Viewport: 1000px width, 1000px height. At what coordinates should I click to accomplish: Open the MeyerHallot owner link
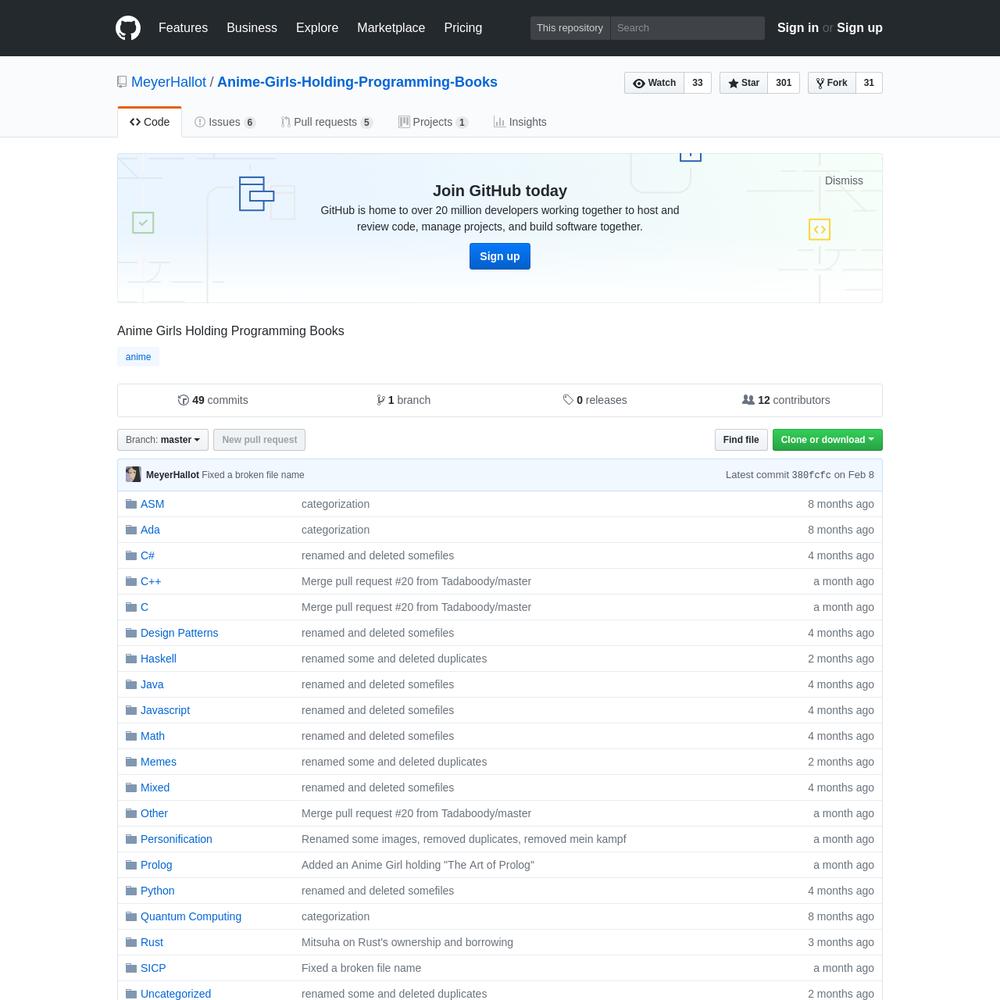coord(168,82)
